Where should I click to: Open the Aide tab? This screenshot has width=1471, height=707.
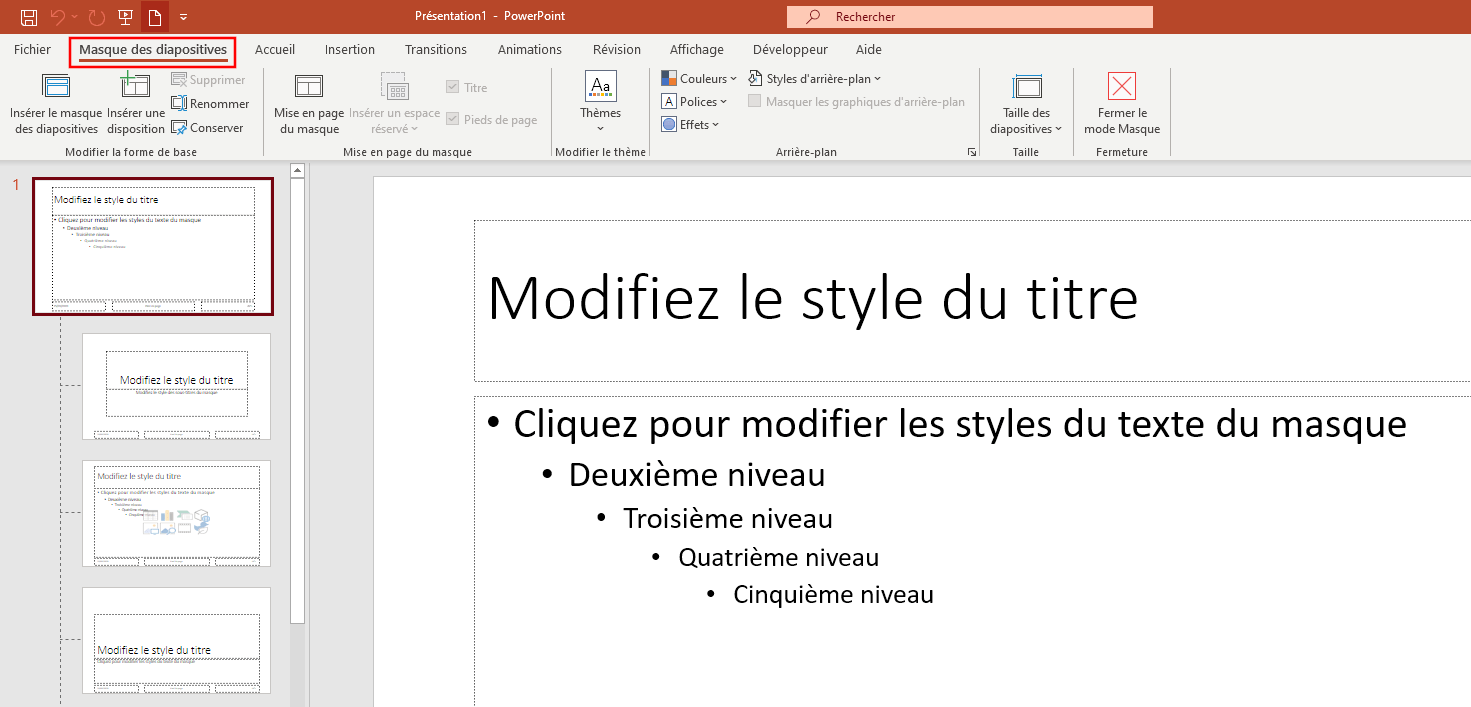coord(869,49)
